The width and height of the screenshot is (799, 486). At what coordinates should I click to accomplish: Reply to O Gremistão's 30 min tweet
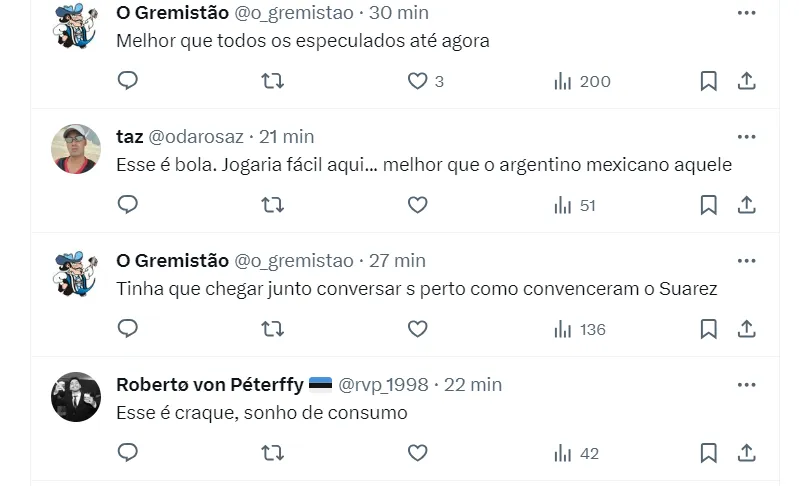pos(128,81)
